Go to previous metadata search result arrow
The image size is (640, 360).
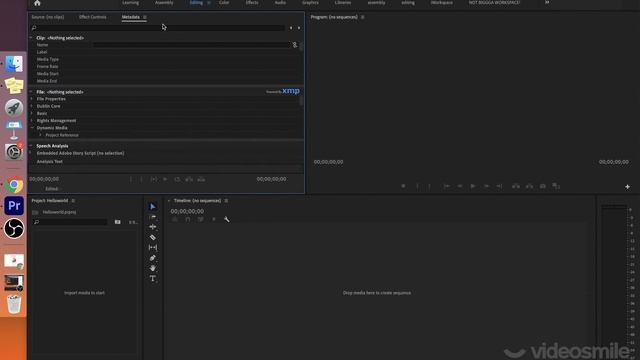pyautogui.click(x=291, y=28)
